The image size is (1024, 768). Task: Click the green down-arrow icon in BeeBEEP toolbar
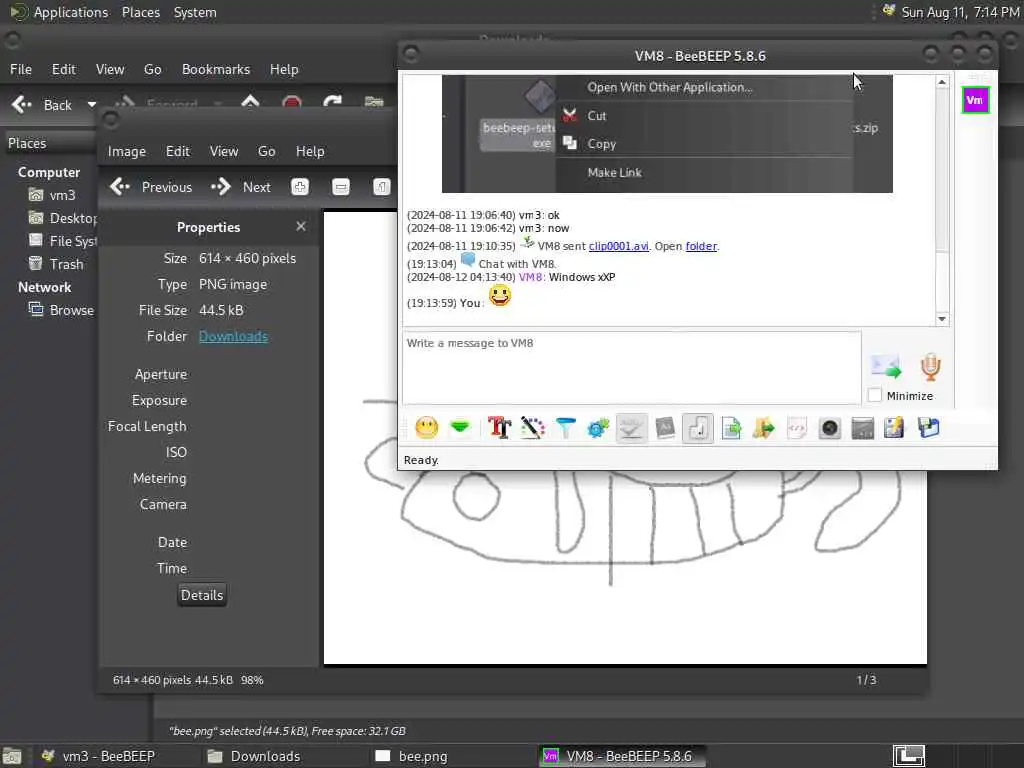pyautogui.click(x=460, y=428)
